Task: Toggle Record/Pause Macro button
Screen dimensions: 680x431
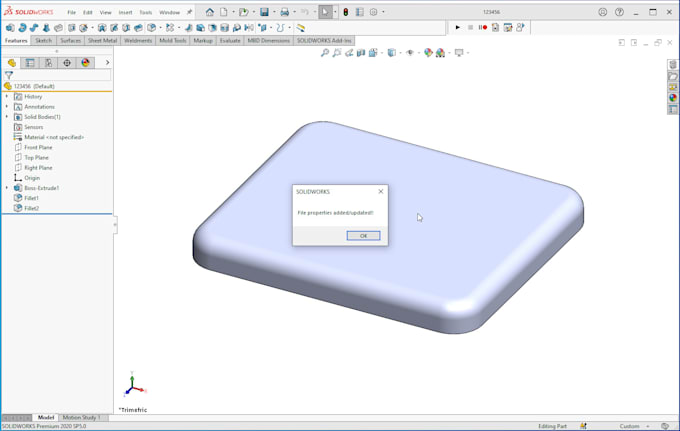Action: (x=483, y=27)
